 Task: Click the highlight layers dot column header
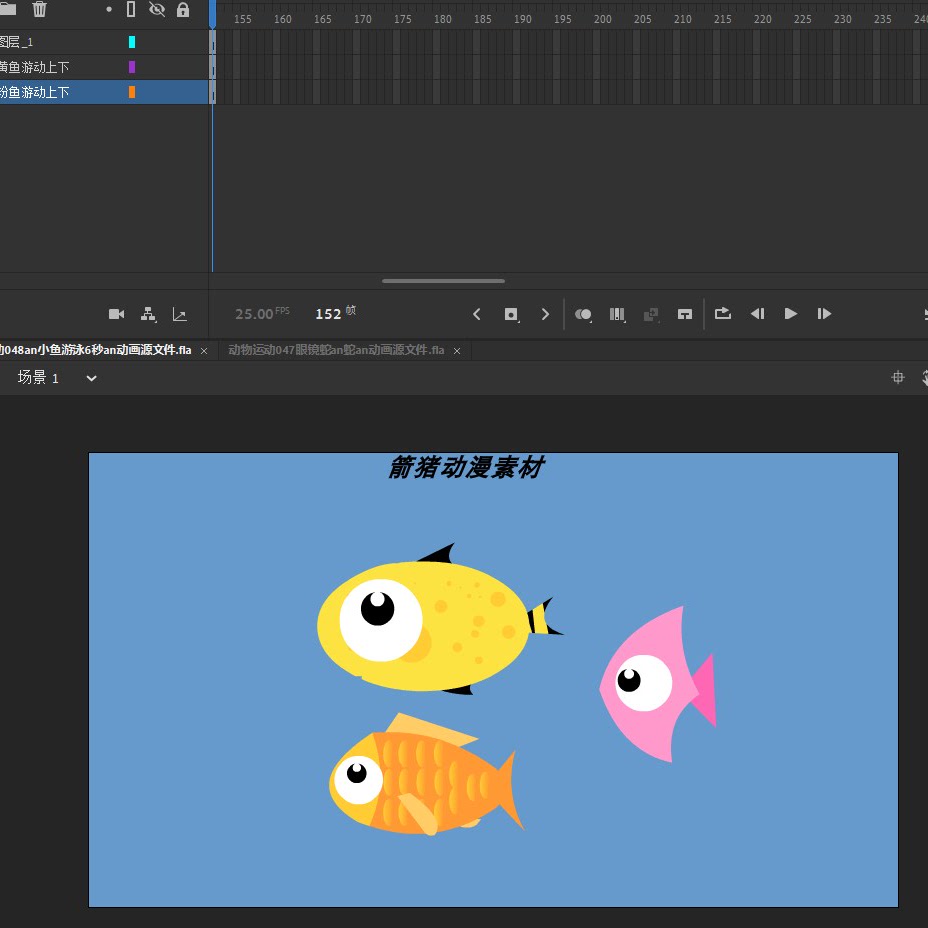tap(109, 9)
